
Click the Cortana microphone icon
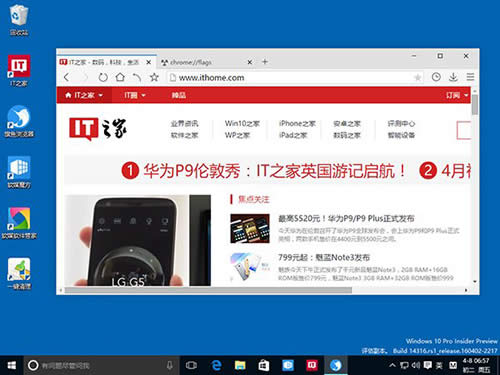(169, 365)
